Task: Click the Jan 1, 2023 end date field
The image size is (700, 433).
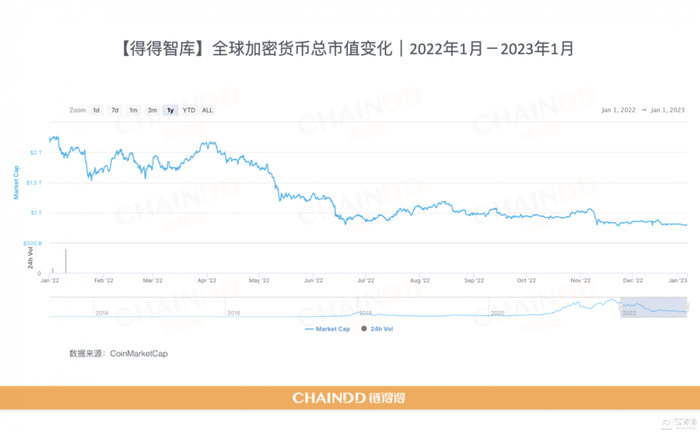Action: [x=667, y=110]
